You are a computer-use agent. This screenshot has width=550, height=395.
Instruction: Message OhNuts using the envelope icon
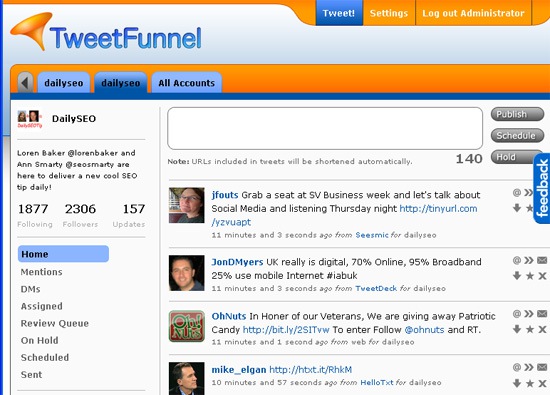tap(542, 314)
